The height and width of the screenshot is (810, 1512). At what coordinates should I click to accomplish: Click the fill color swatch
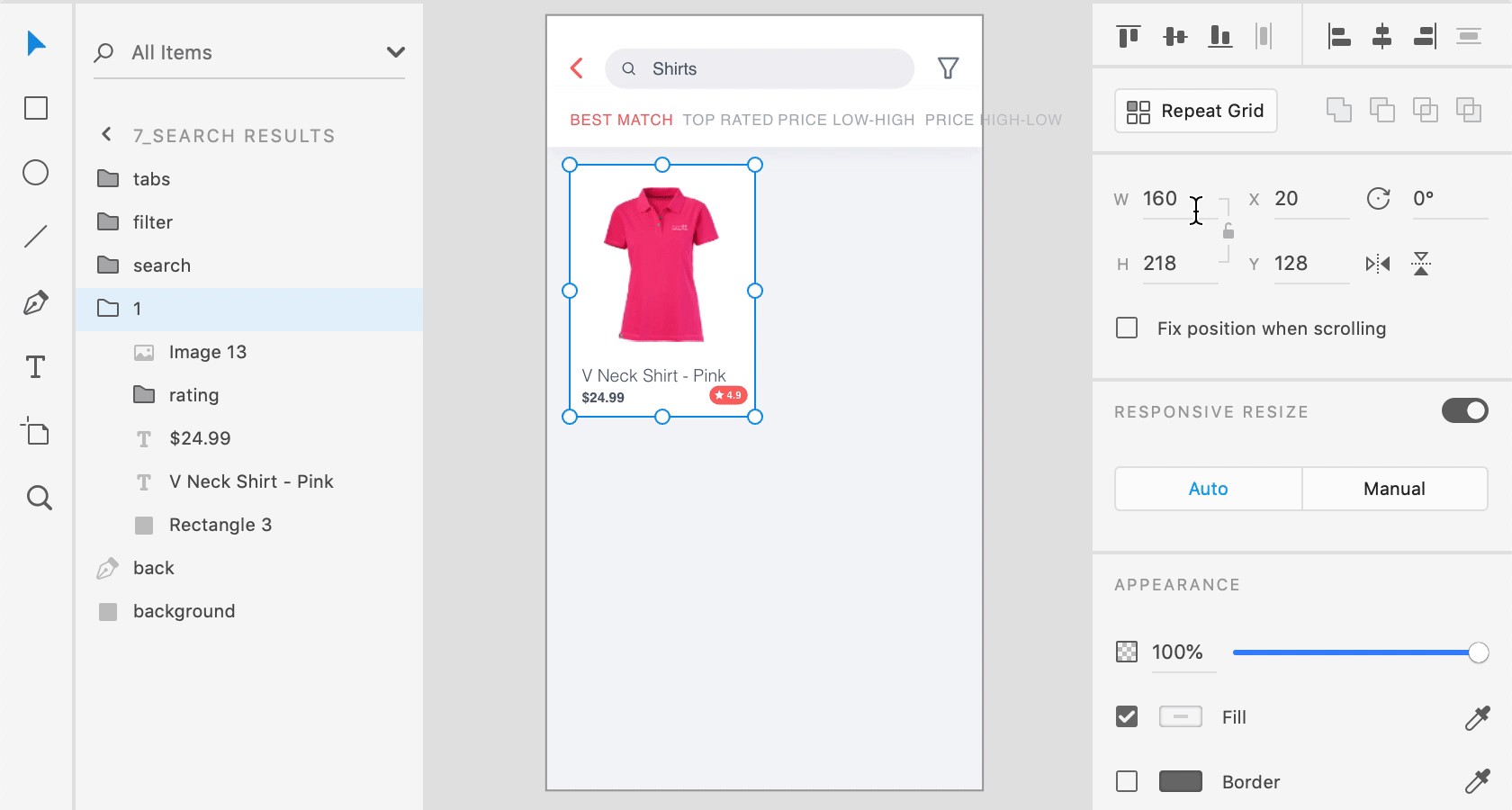pos(1181,716)
